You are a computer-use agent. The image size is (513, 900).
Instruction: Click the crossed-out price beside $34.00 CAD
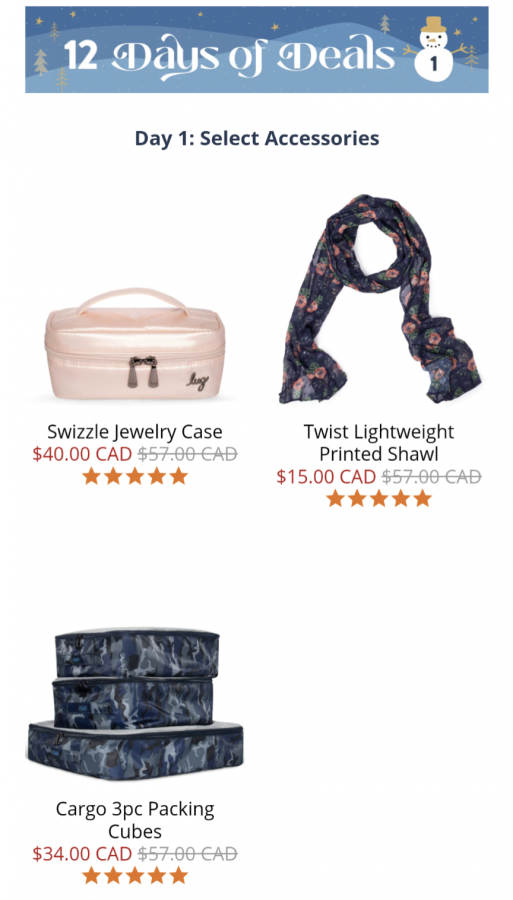point(187,854)
